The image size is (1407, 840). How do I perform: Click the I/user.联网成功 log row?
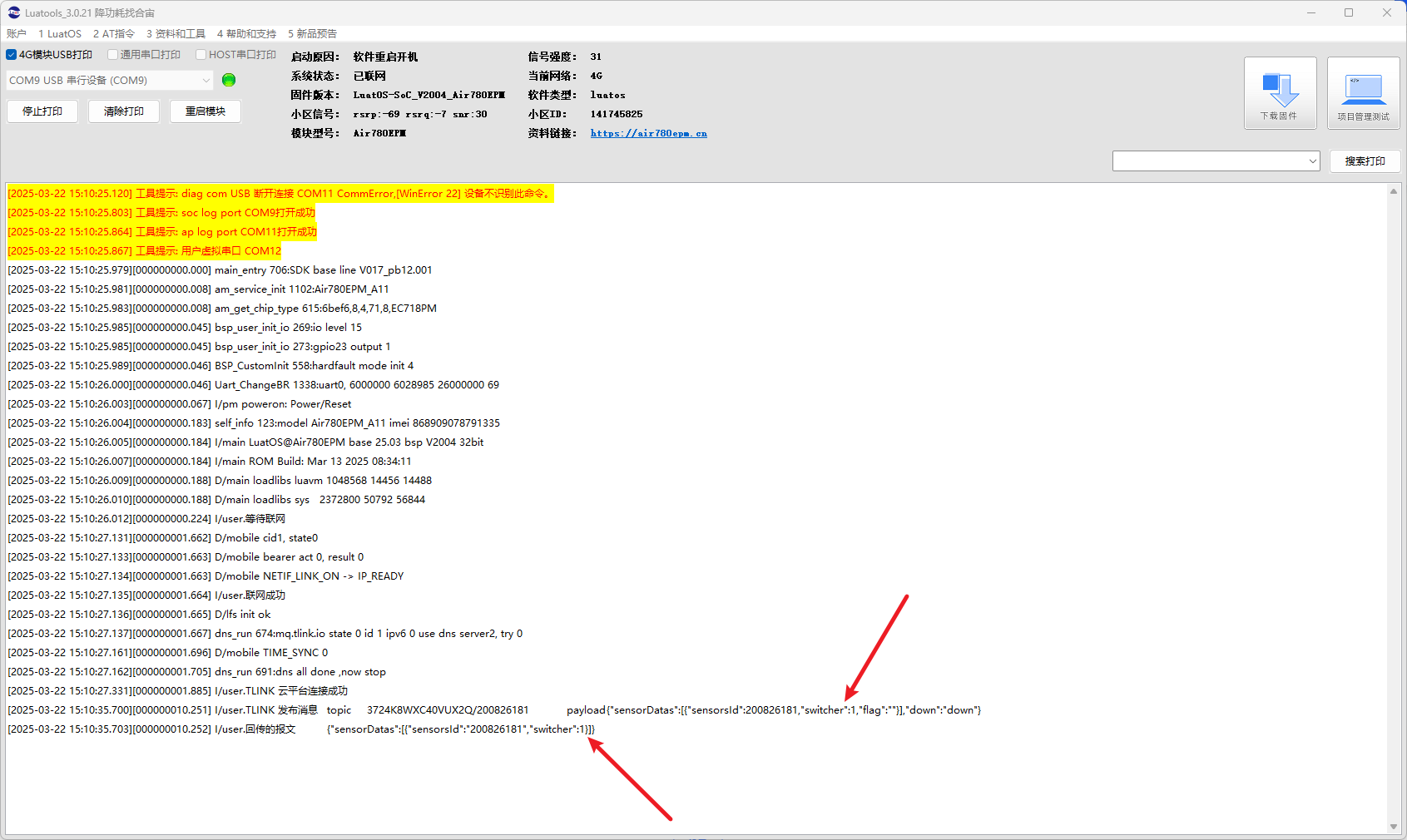pyautogui.click(x=146, y=595)
